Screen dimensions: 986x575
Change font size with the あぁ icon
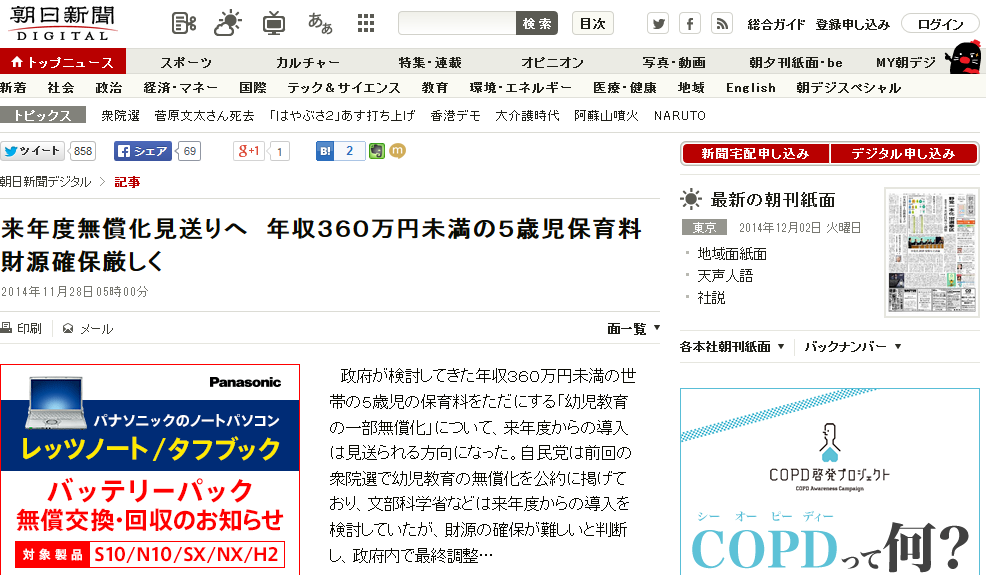coord(320,24)
